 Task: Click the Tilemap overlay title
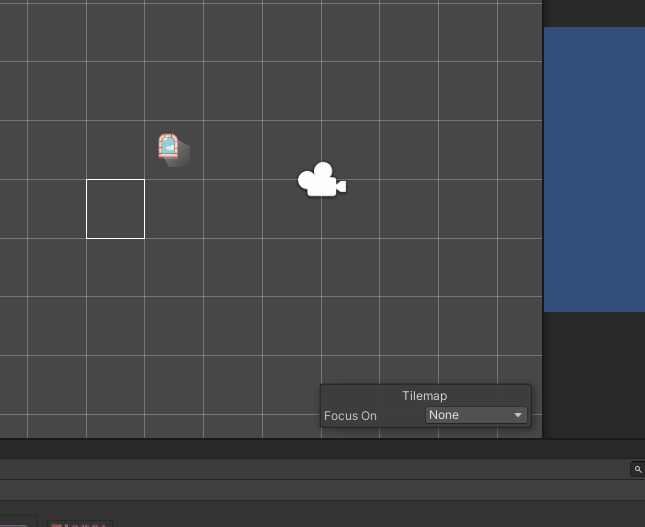[x=425, y=396]
